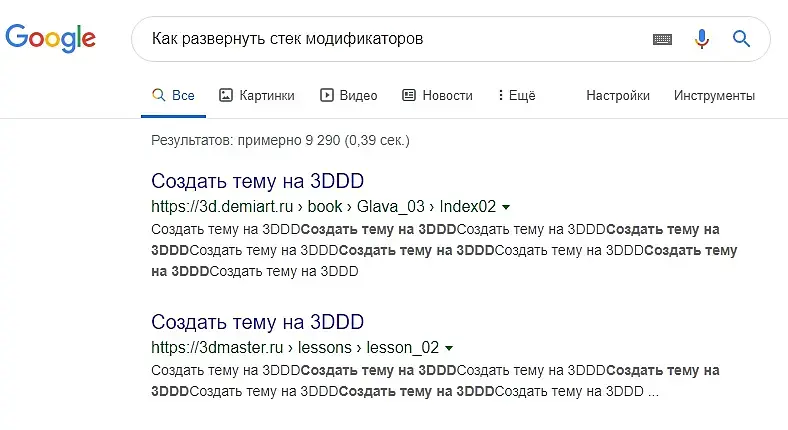
Task: Open first result title Создать тему на 3DDD
Action: tap(257, 181)
